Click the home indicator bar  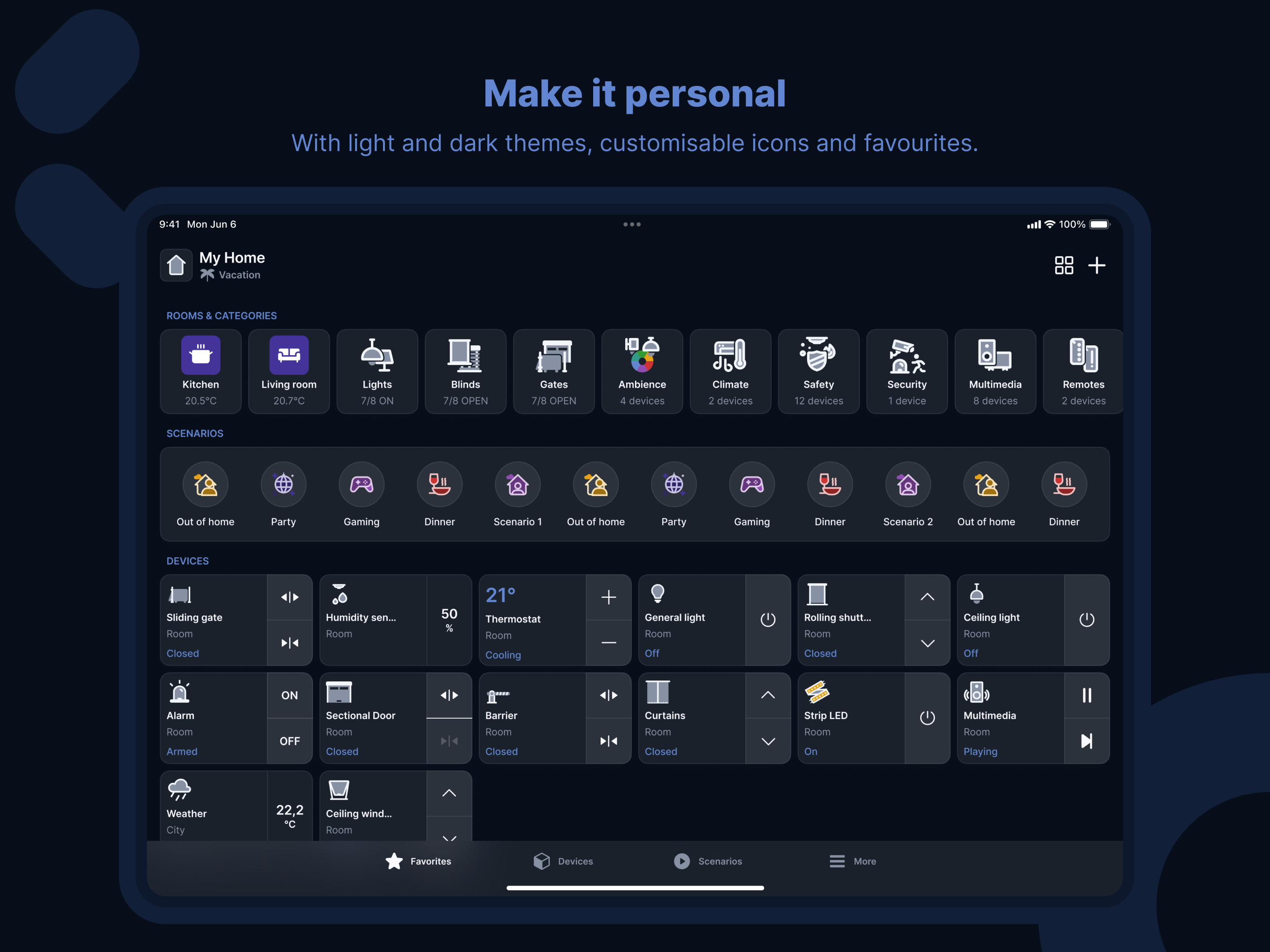[635, 888]
